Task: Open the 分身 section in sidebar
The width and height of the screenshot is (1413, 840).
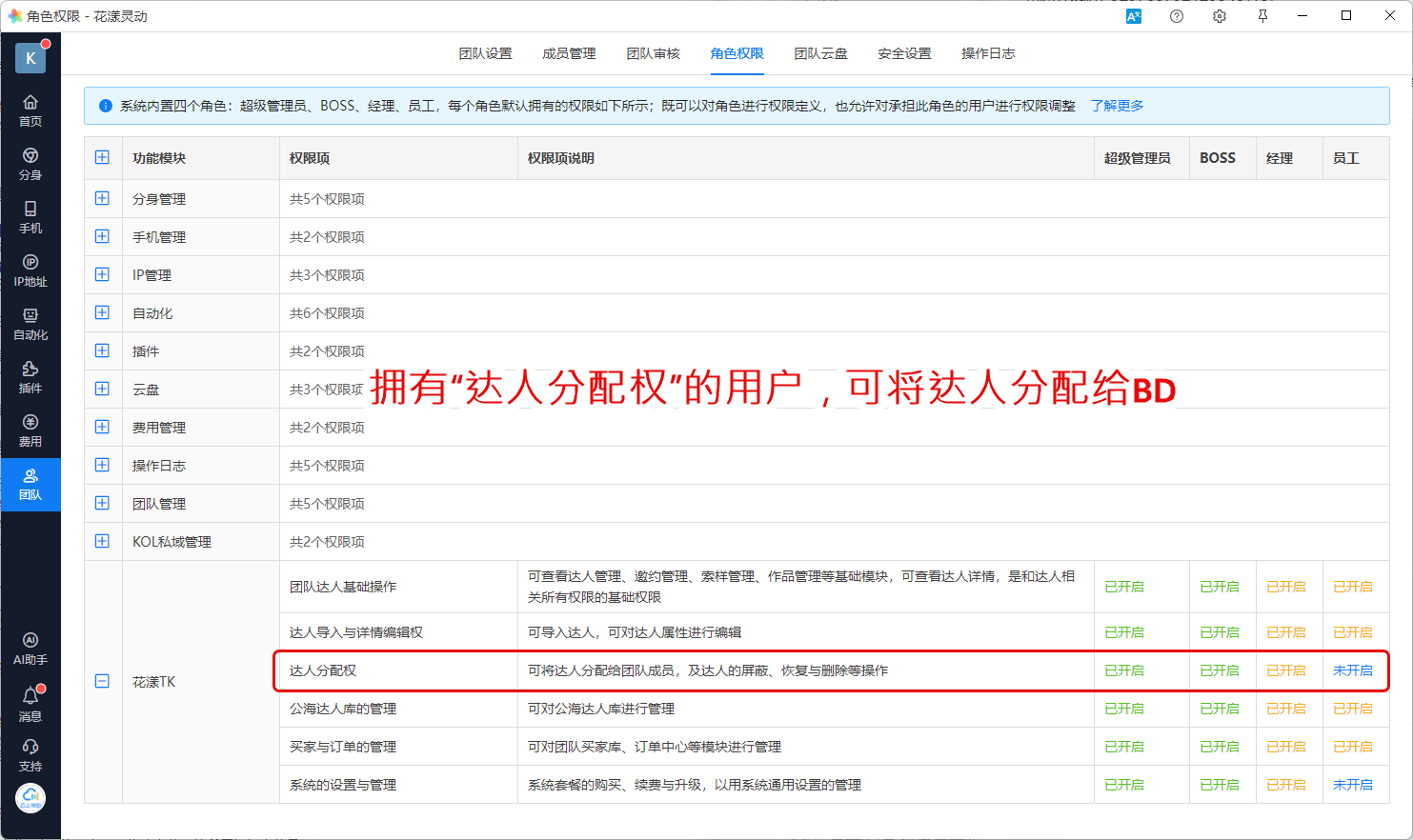Action: (30, 163)
